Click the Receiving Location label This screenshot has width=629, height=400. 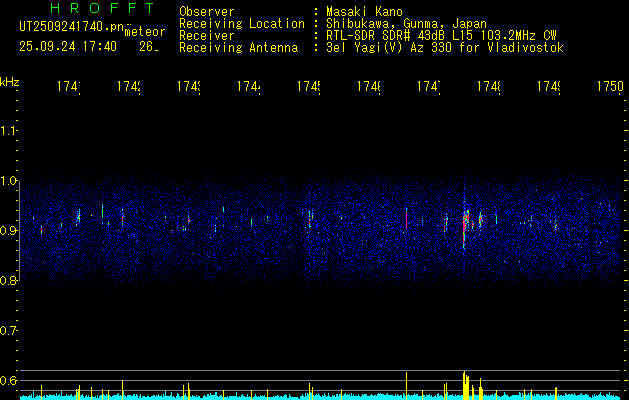tap(242, 24)
